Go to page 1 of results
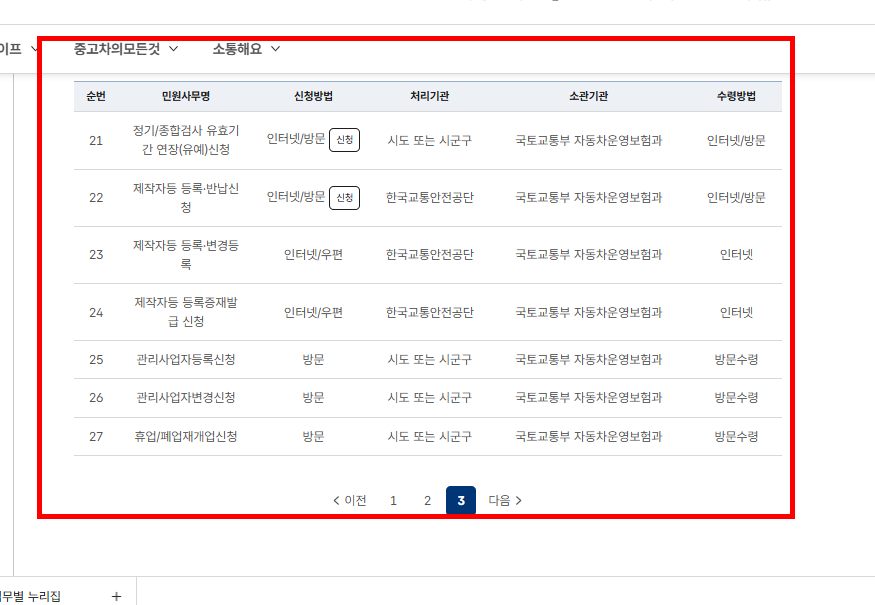 [x=393, y=500]
